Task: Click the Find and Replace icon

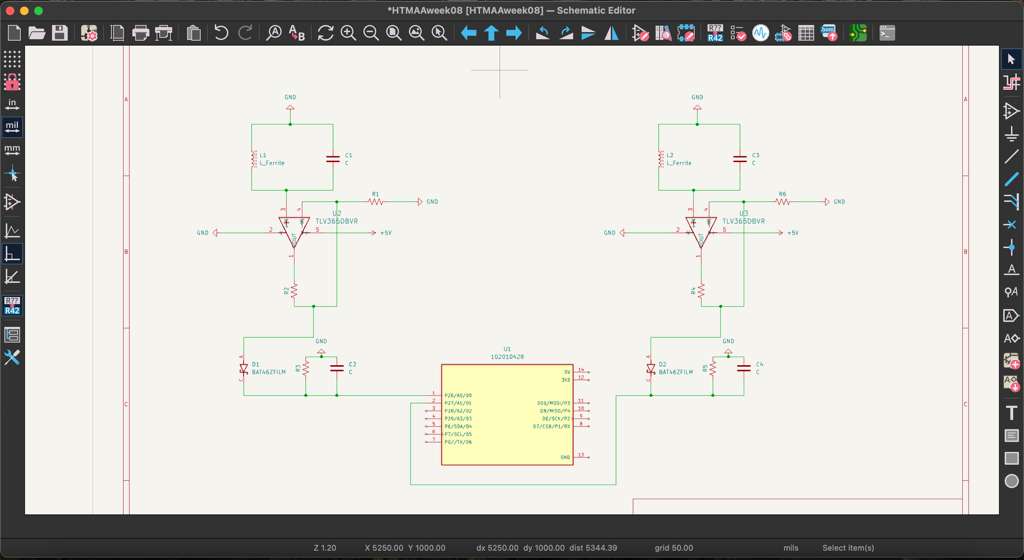Action: (297, 33)
